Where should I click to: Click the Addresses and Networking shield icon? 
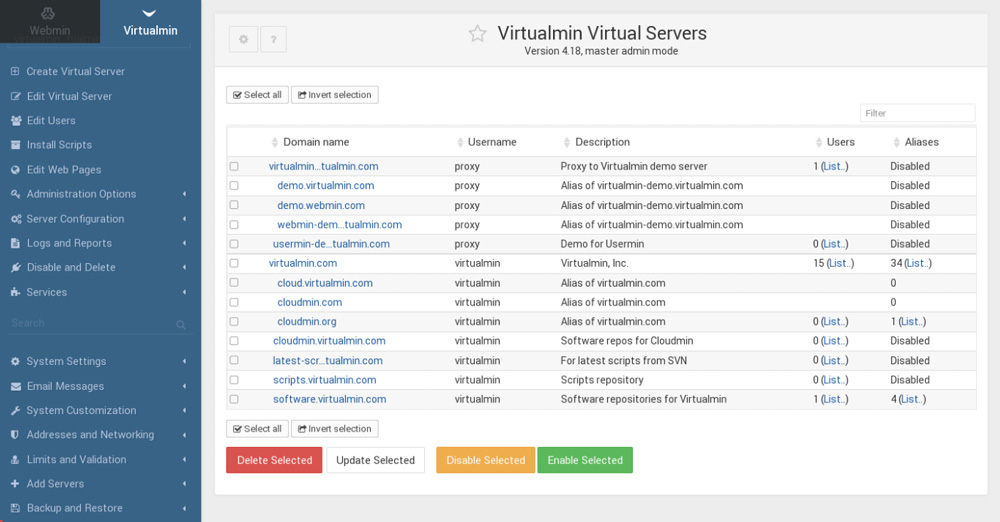tap(15, 435)
